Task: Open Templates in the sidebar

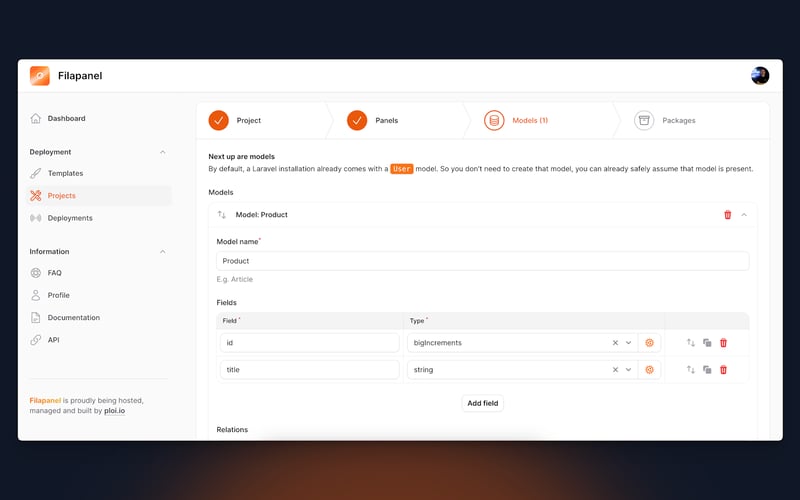Action: (65, 173)
